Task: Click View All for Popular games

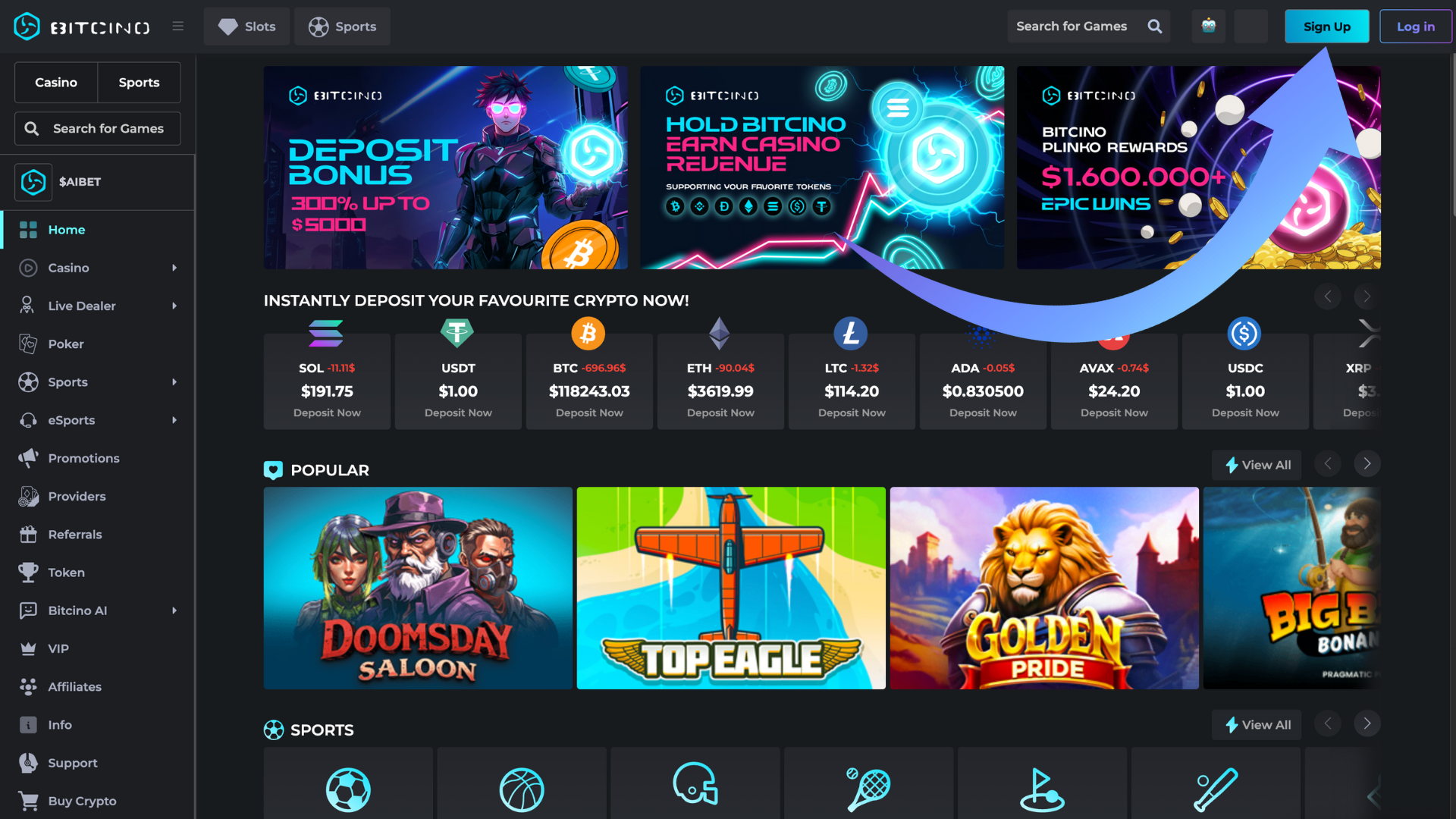Action: click(1257, 465)
